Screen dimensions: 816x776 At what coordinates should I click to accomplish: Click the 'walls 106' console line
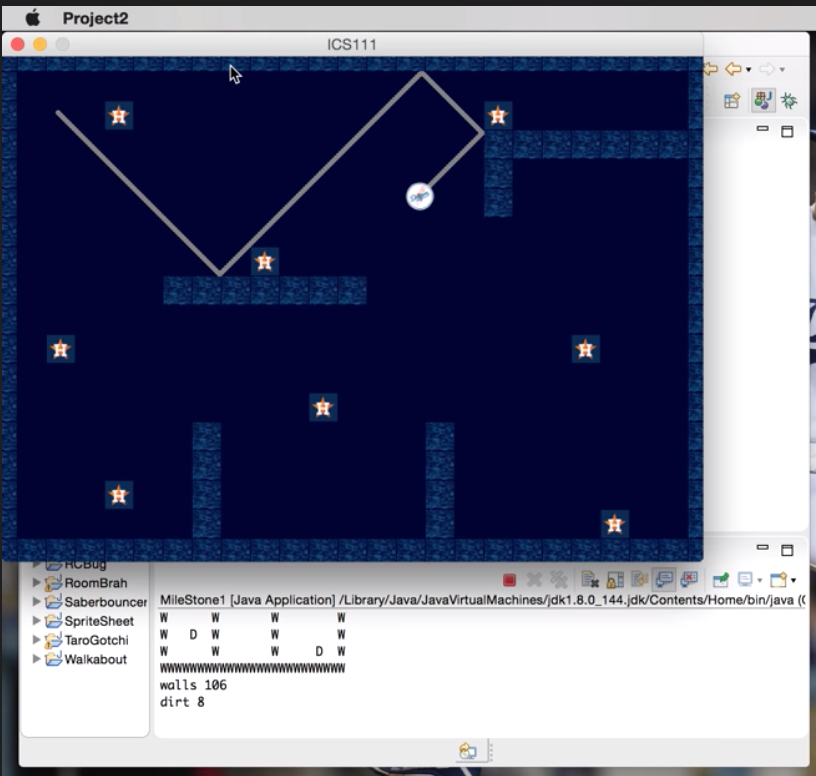point(193,685)
